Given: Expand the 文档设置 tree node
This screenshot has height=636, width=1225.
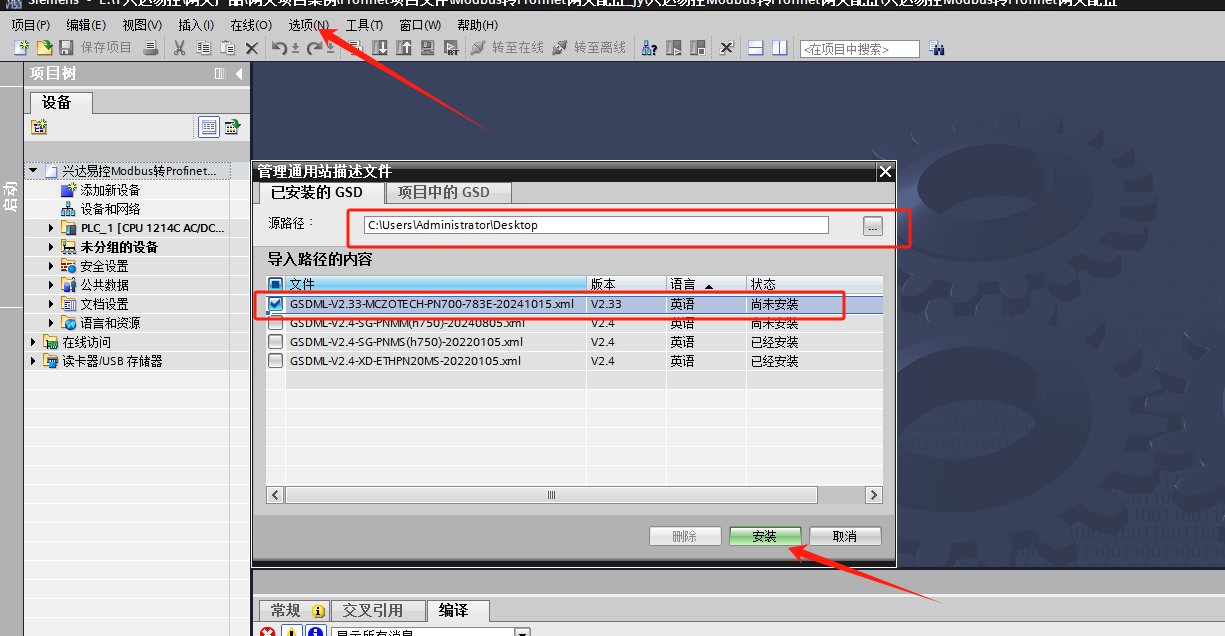Looking at the screenshot, I should [x=52, y=304].
